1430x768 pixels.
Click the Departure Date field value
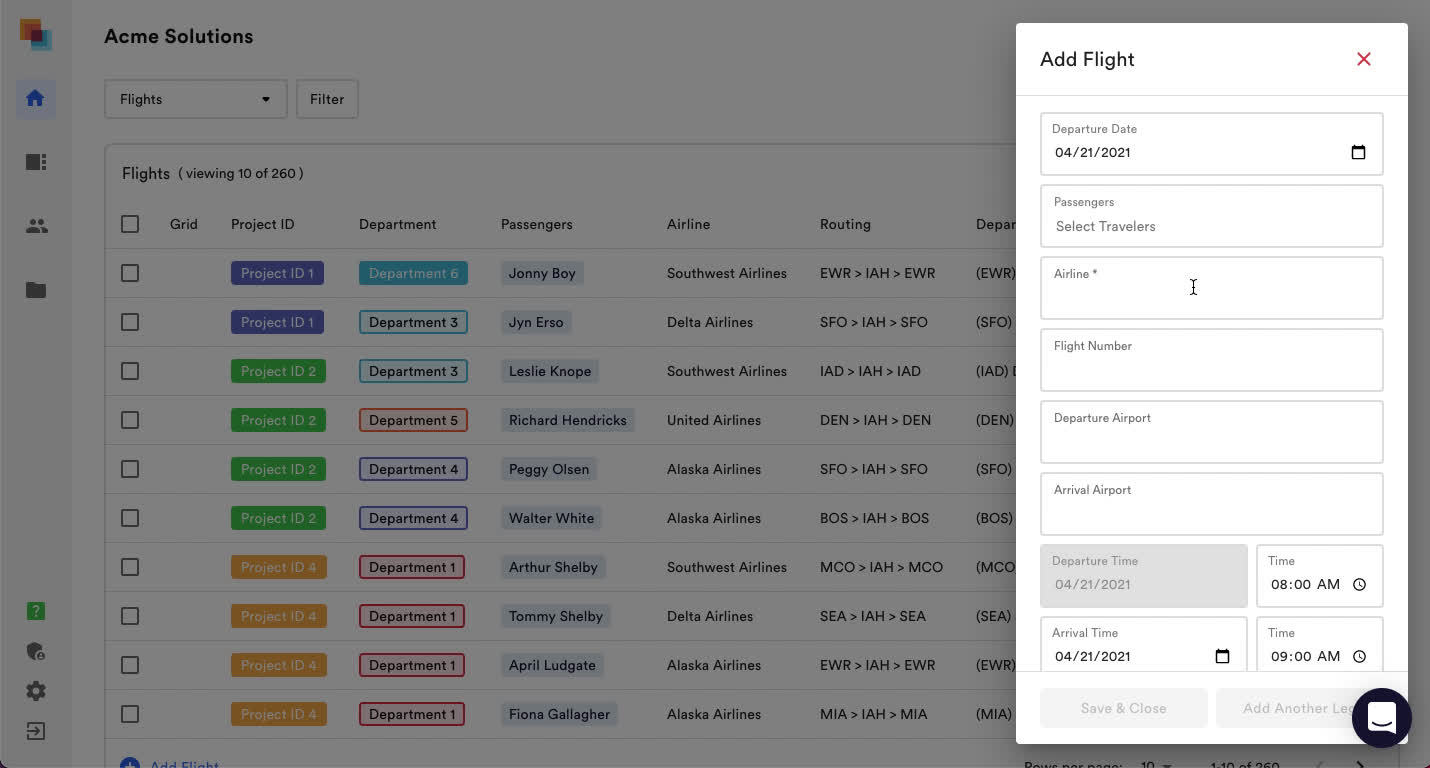pyautogui.click(x=1093, y=153)
